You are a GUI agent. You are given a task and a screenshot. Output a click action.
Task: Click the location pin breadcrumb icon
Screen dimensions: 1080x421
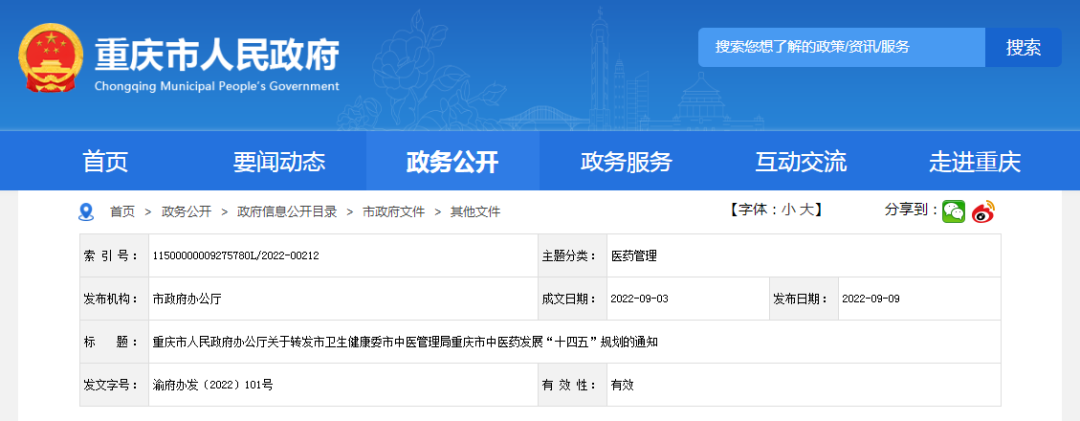coord(86,212)
